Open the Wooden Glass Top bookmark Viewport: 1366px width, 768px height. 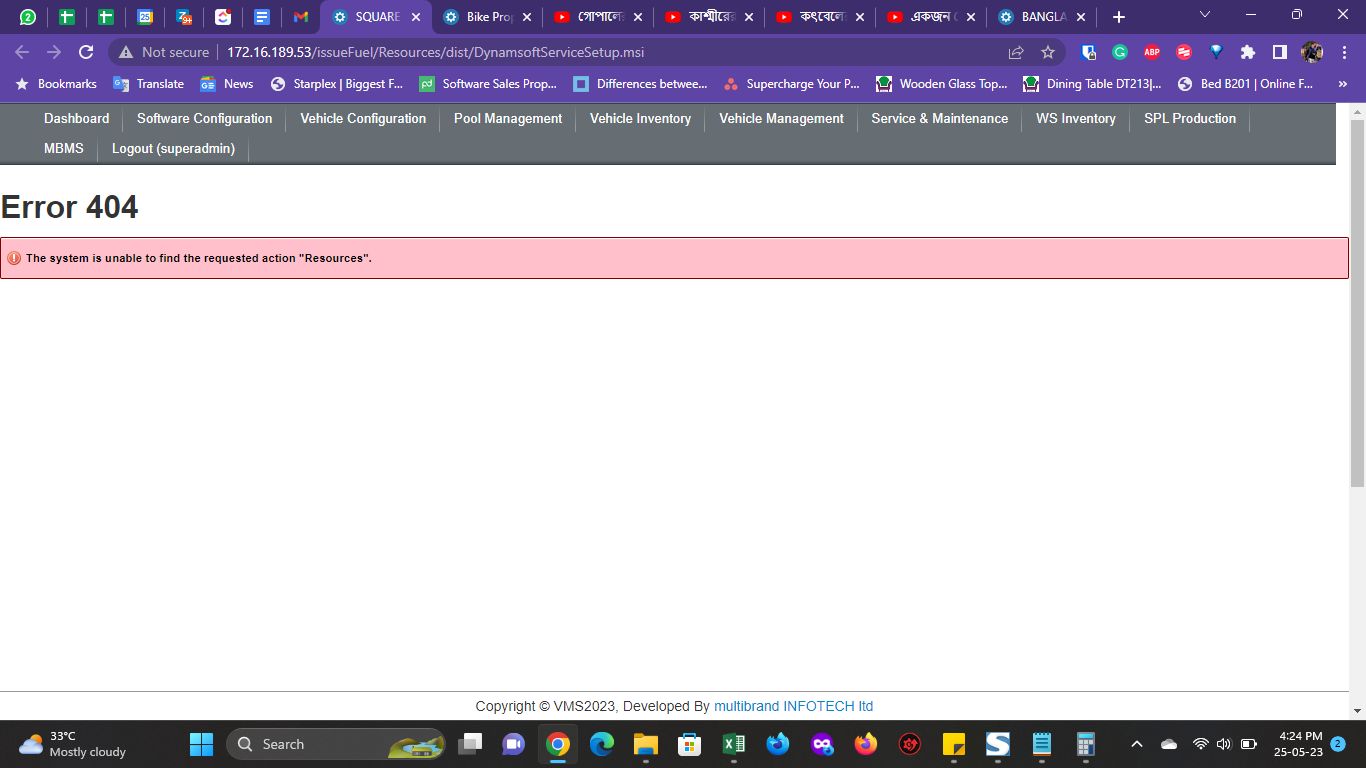tap(942, 84)
